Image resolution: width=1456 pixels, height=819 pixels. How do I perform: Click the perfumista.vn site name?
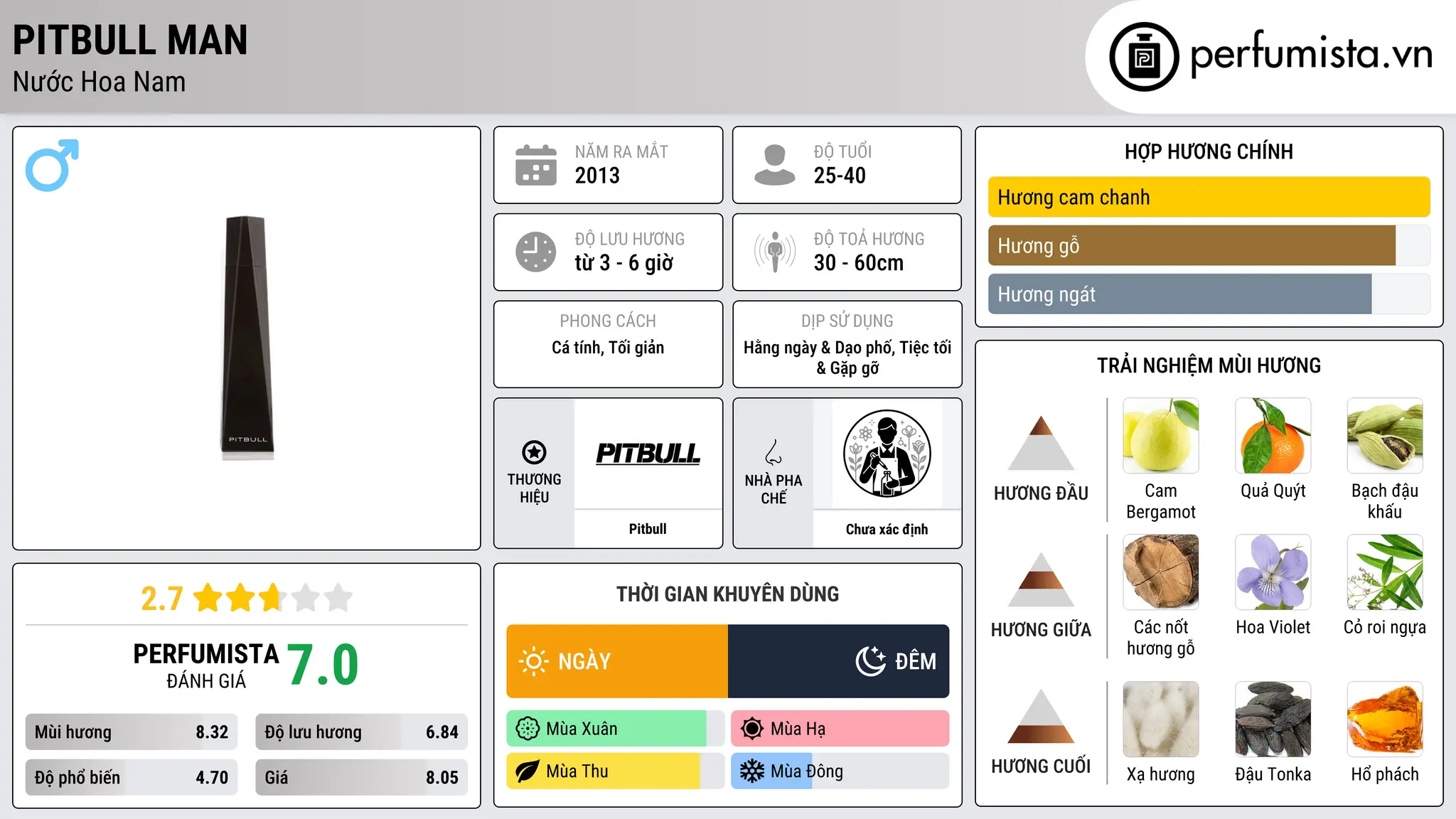click(x=1311, y=55)
